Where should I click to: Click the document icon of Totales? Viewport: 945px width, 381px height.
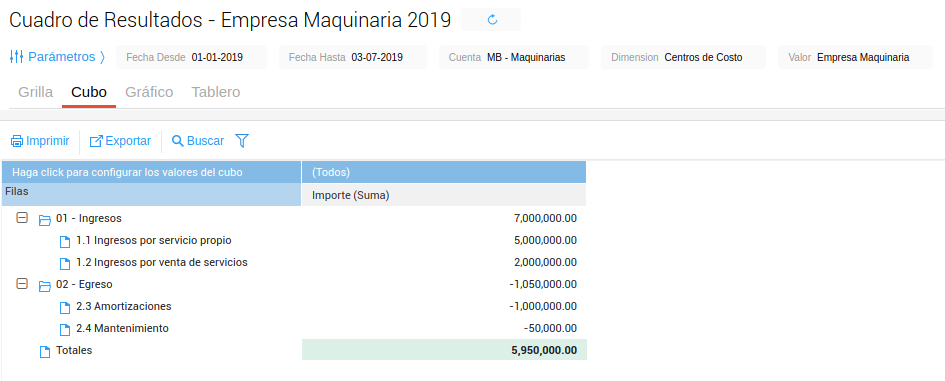tap(44, 351)
